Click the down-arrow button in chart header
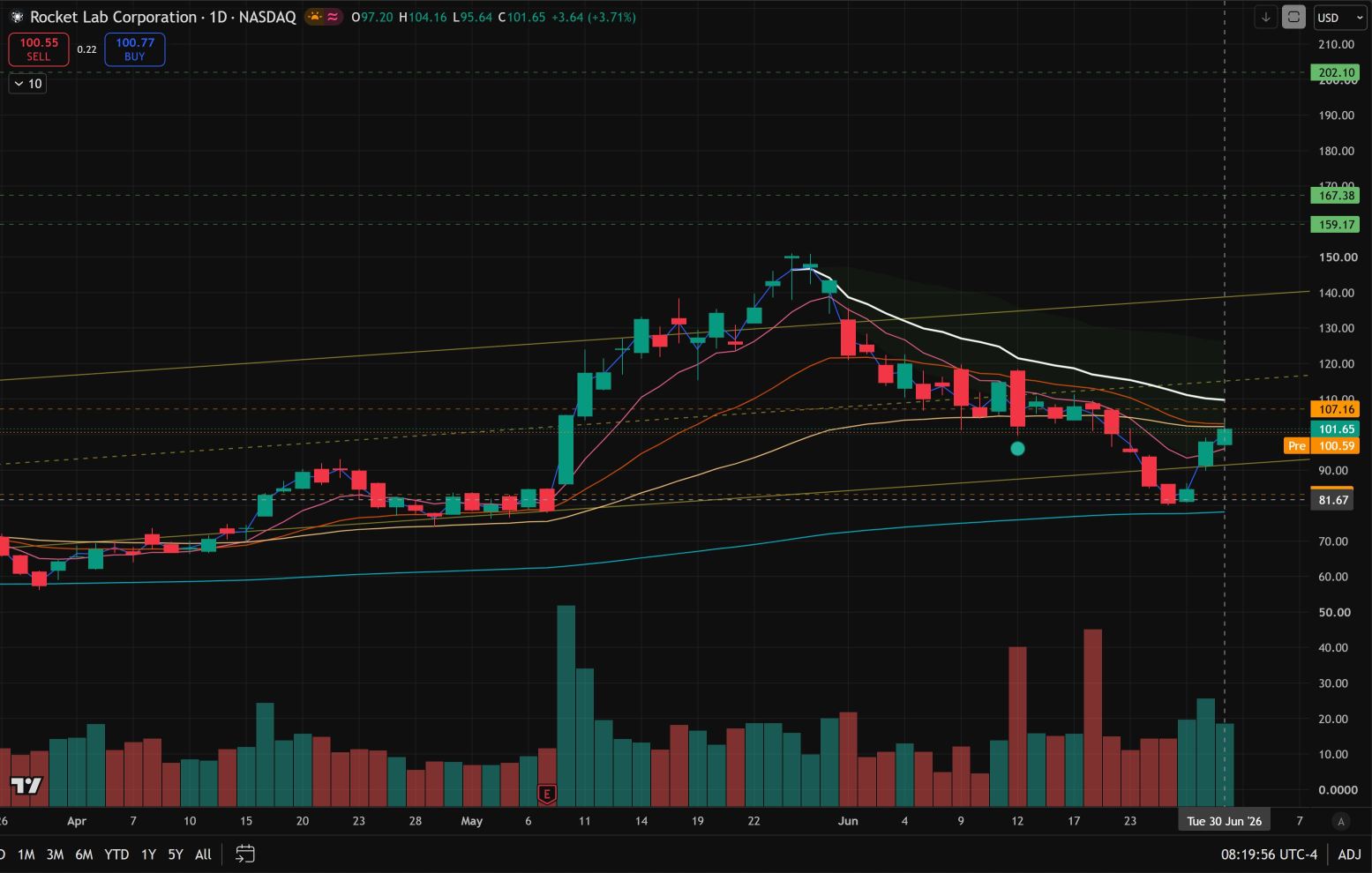Viewport: 1372px width, 873px height. point(1266,17)
